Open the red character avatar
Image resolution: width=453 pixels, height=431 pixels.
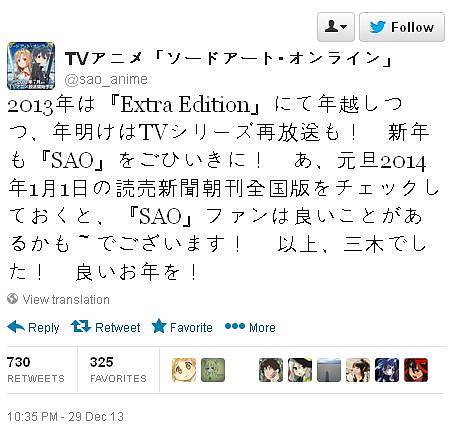tap(416, 370)
